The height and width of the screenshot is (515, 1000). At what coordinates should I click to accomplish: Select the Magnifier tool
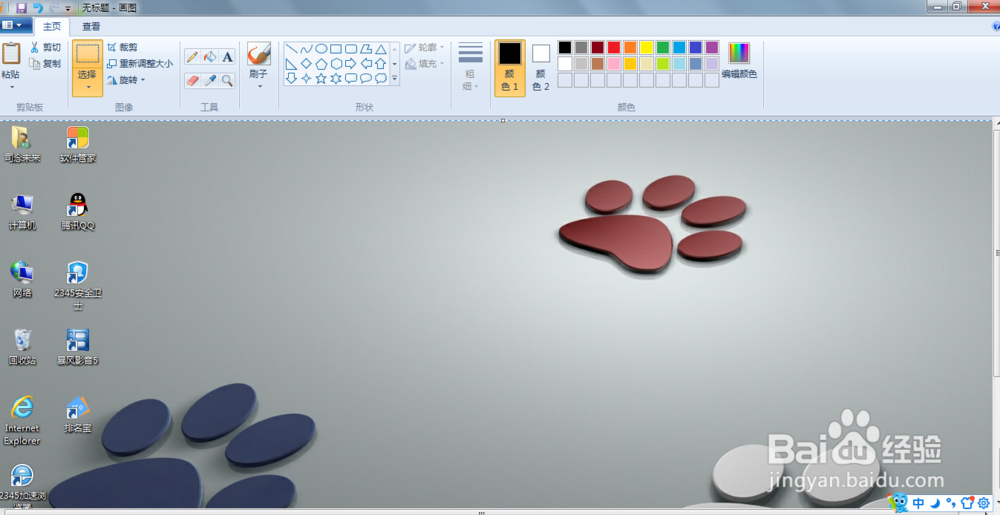pos(227,81)
